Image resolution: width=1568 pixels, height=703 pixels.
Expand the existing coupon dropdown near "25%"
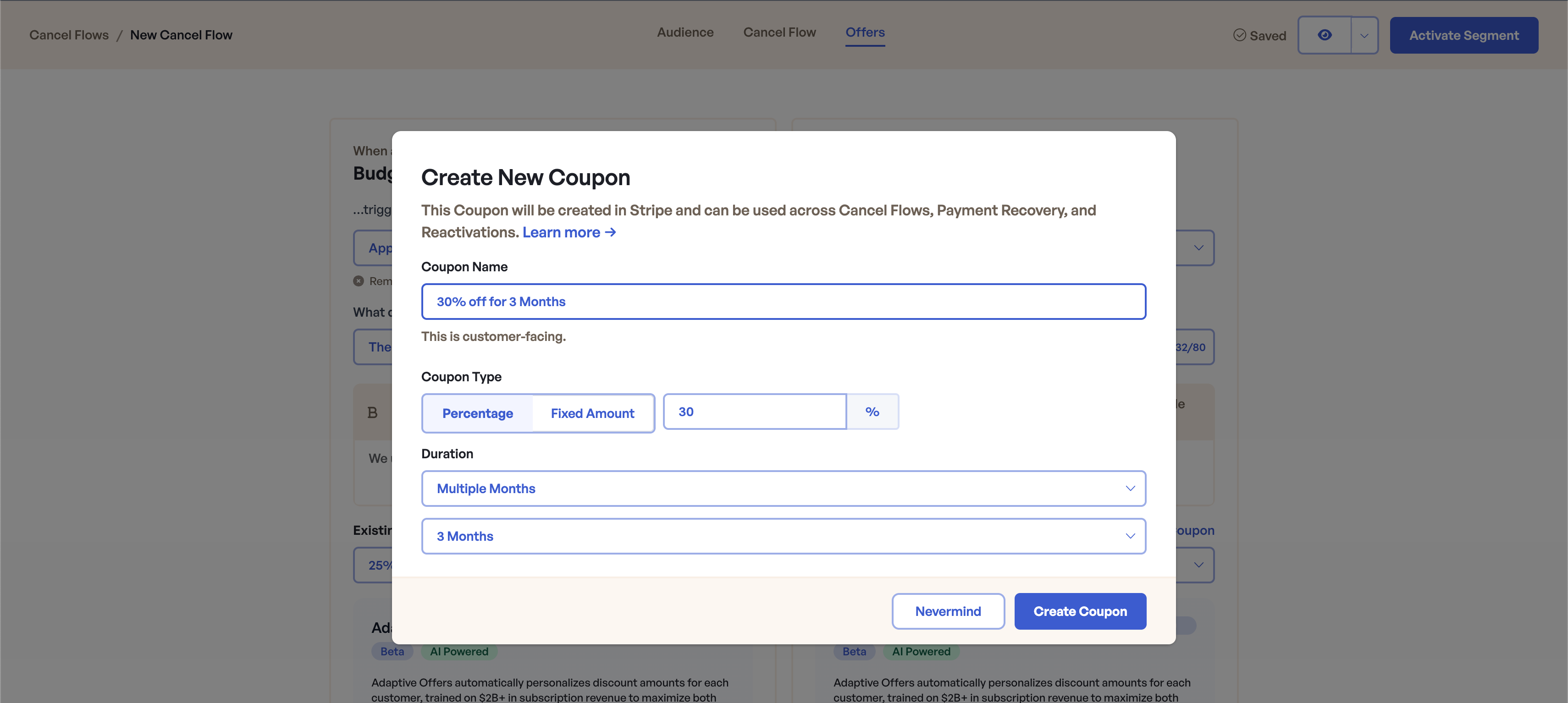(1198, 565)
